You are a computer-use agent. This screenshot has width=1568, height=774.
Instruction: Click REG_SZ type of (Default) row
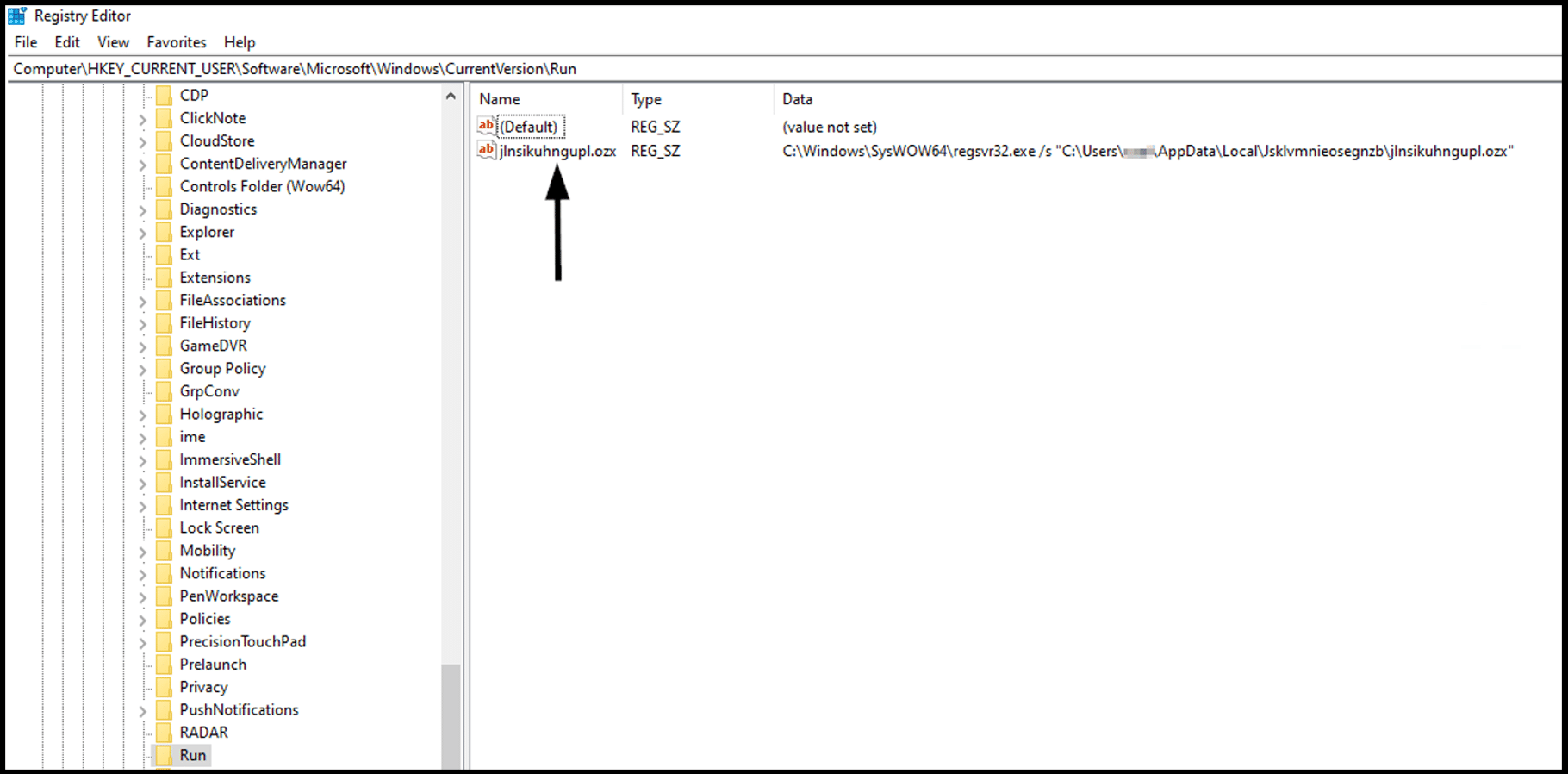tap(656, 127)
